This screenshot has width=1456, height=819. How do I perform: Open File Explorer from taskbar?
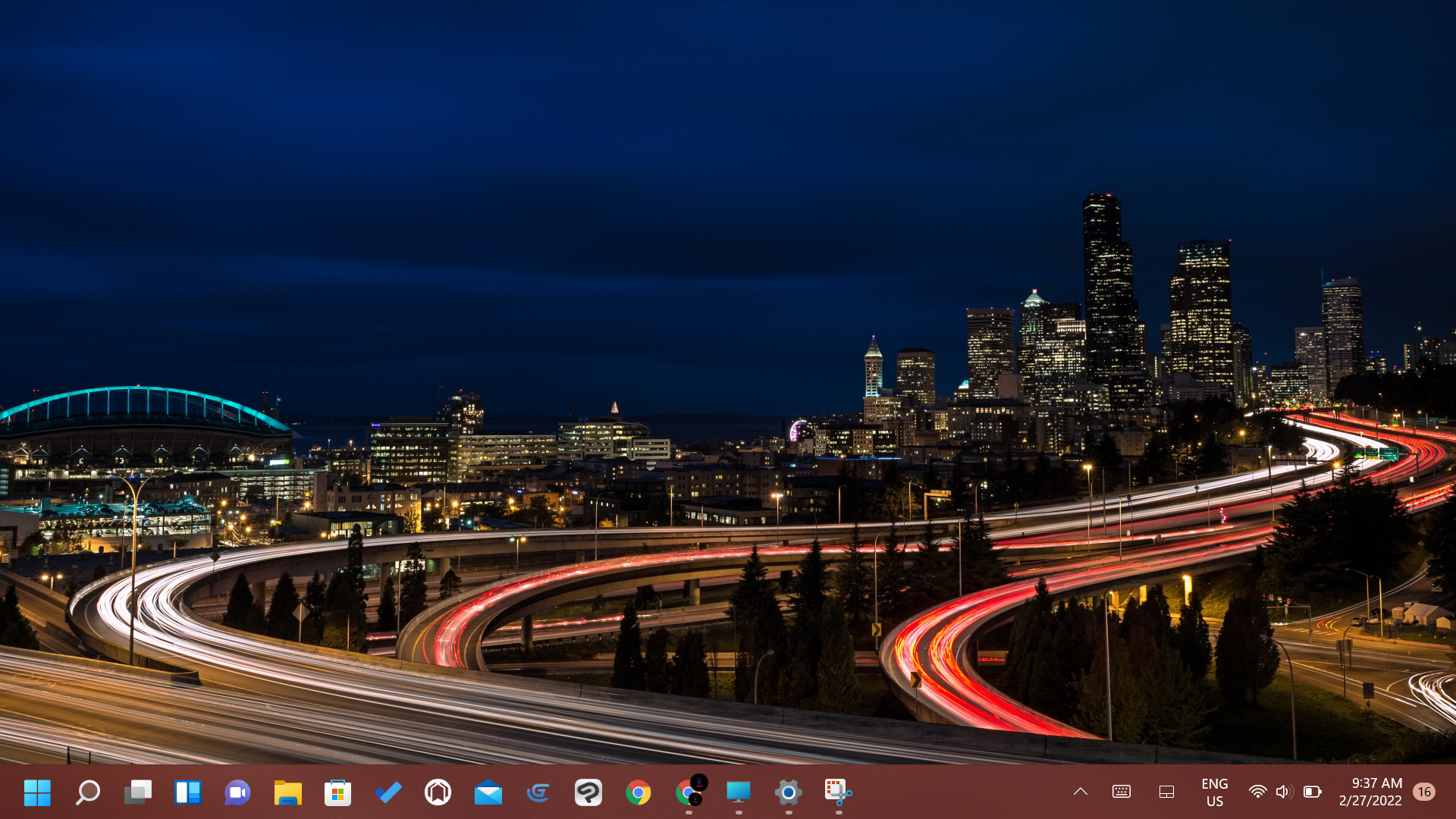pyautogui.click(x=287, y=792)
